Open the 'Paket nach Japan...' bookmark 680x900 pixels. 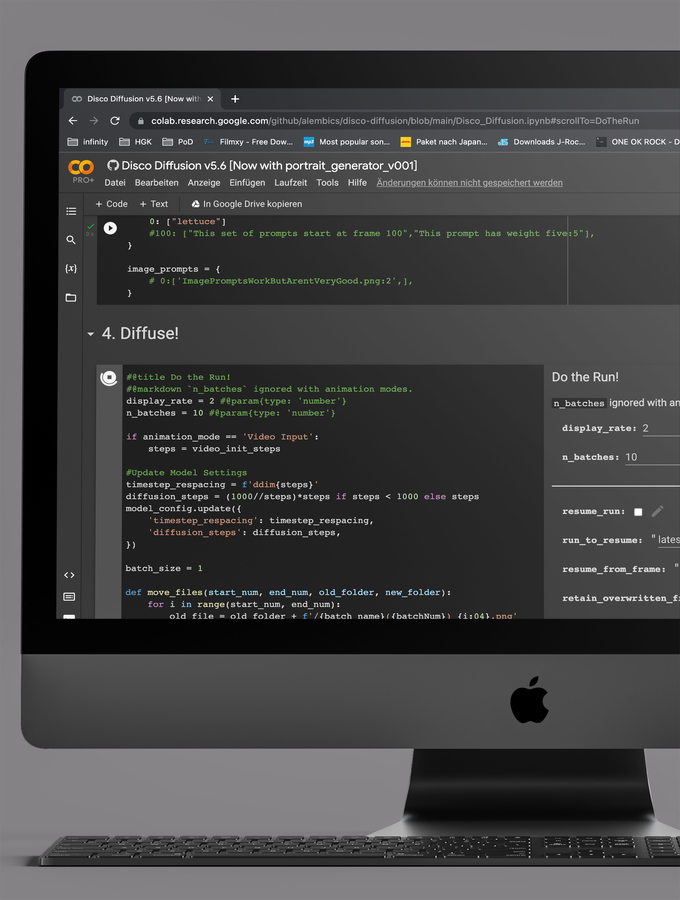(444, 142)
